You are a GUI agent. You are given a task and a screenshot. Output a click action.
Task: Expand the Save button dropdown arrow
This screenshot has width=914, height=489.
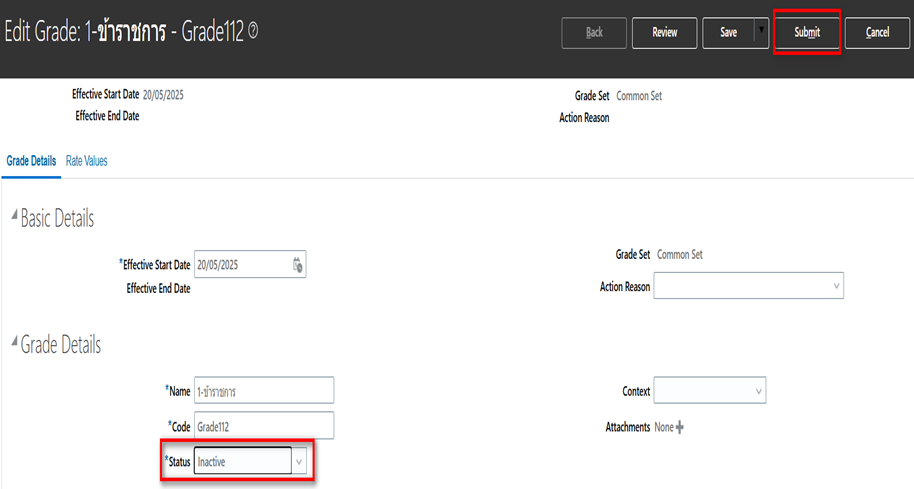761,31
